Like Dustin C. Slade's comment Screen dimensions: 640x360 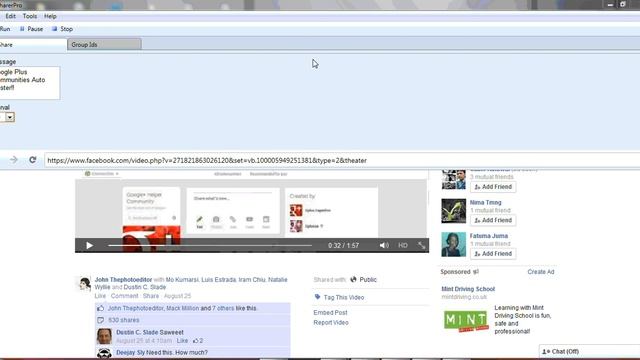pyautogui.click(x=182, y=340)
